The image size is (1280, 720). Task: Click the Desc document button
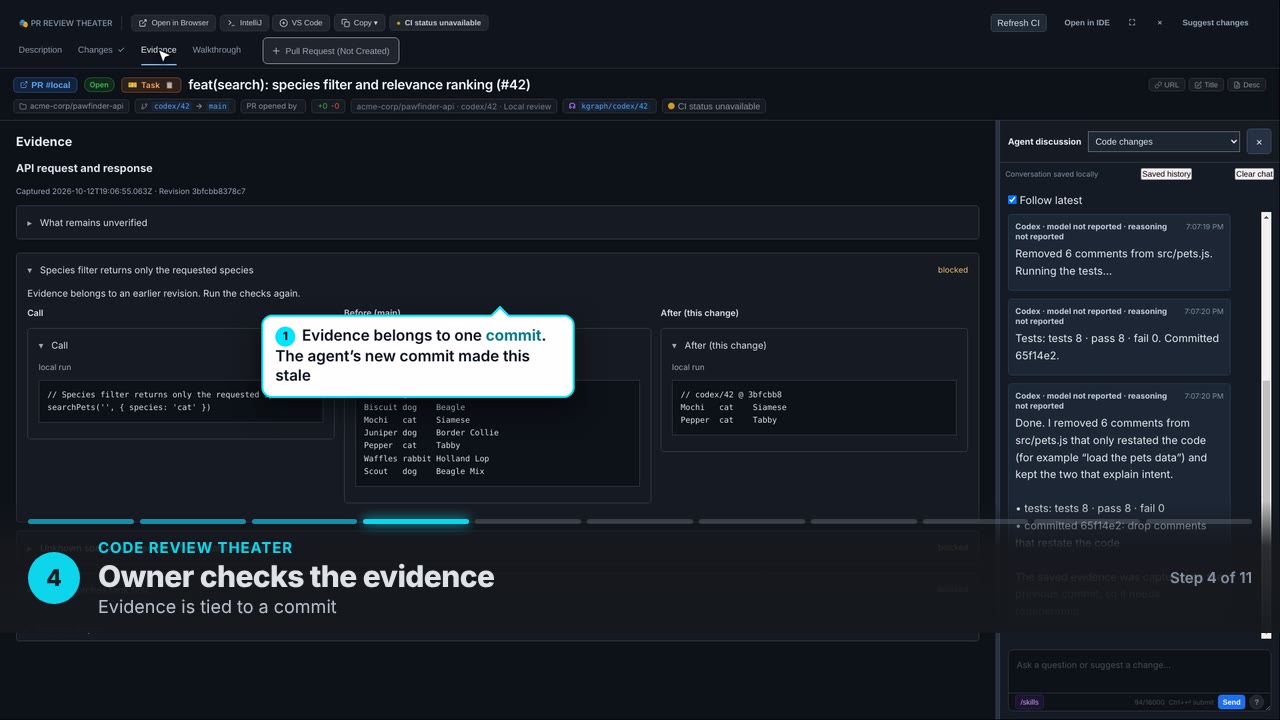pos(1247,85)
